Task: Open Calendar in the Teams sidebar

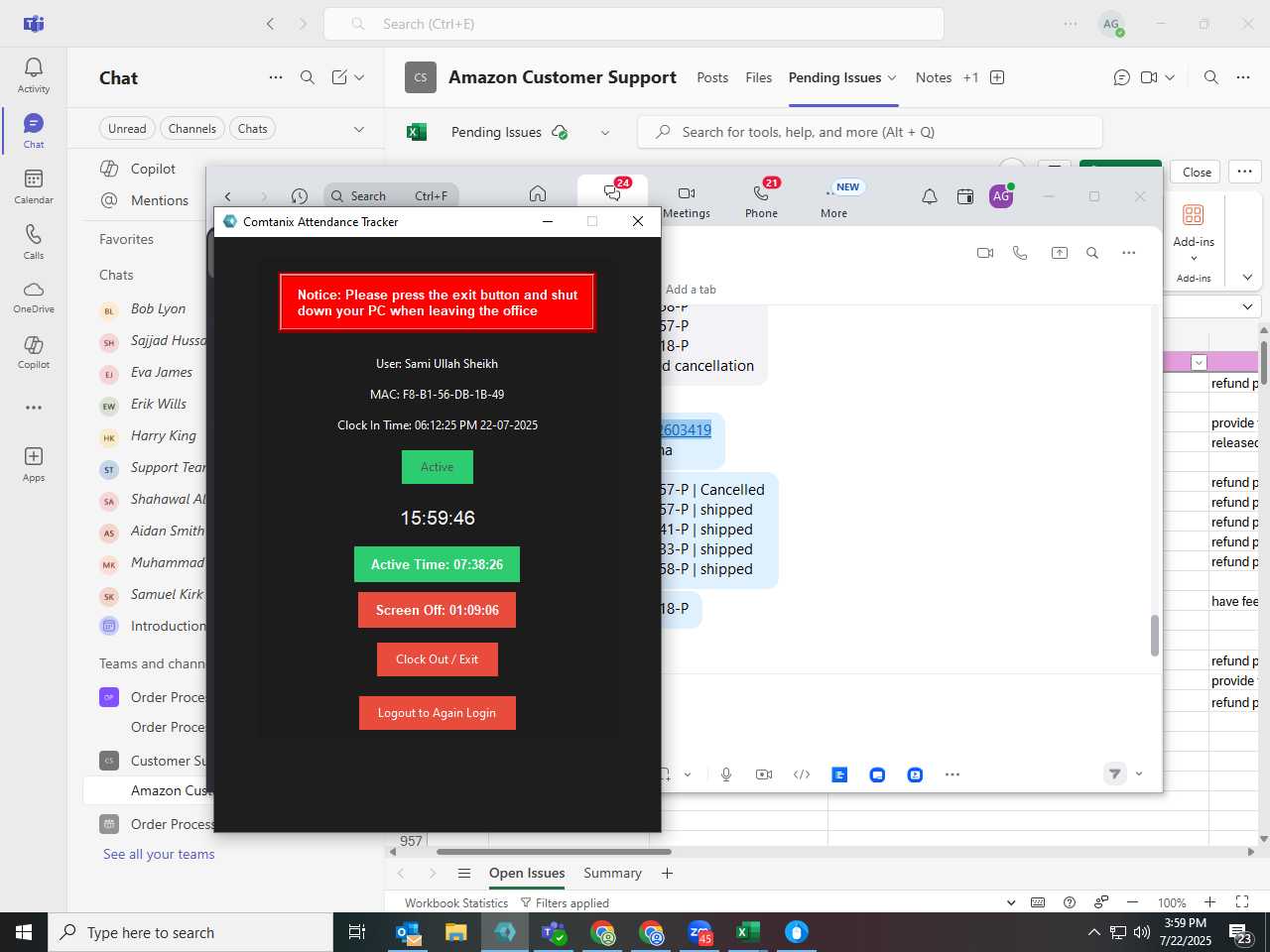Action: [x=34, y=186]
